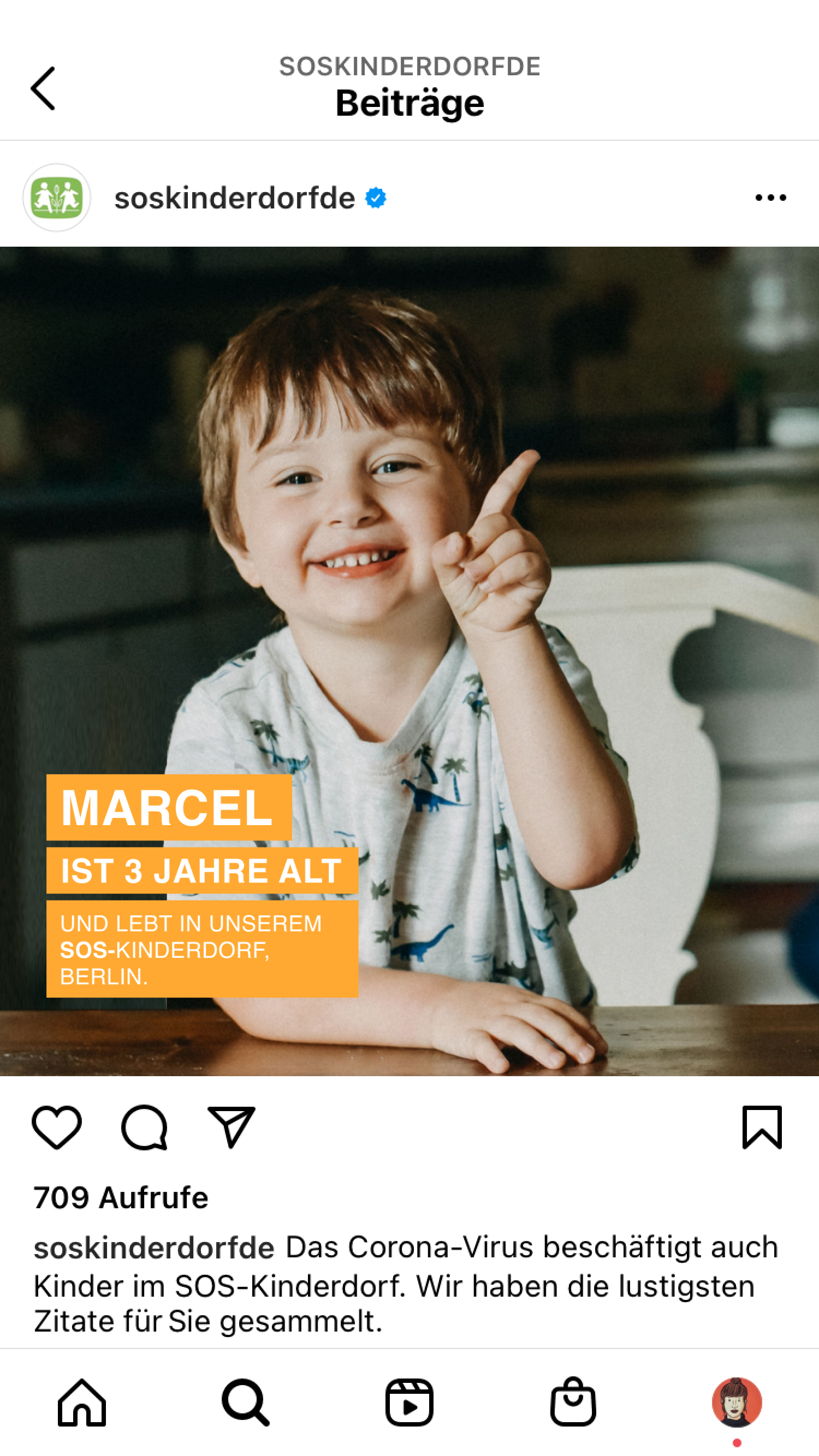Open the Shop bag icon

point(573,1401)
